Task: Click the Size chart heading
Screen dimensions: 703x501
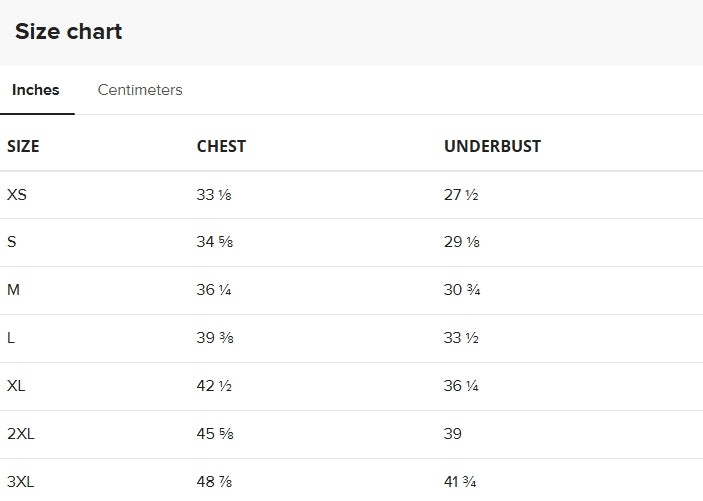Action: pos(69,31)
